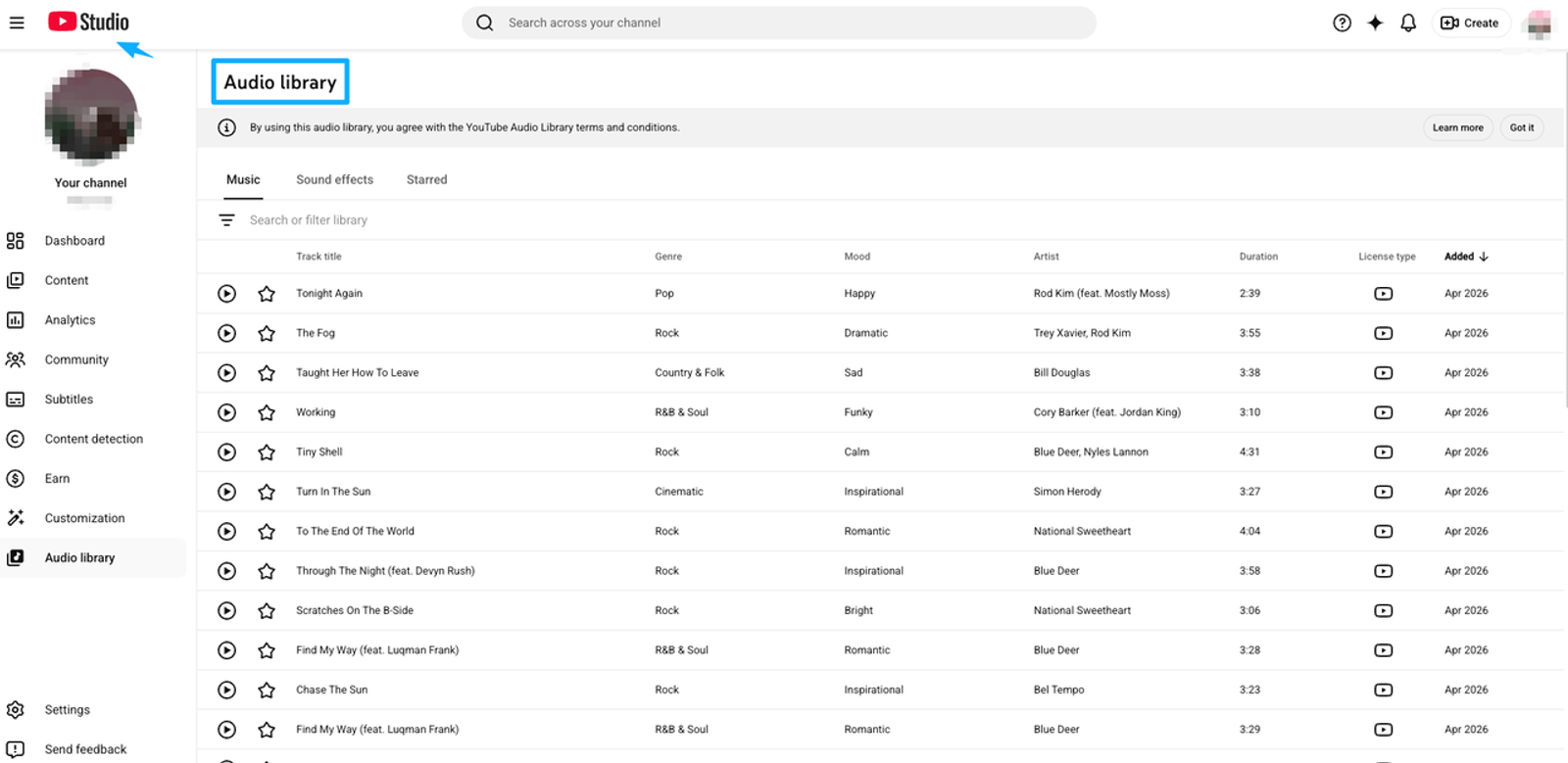This screenshot has width=1568, height=763.
Task: Star the track The Fog
Action: [267, 333]
